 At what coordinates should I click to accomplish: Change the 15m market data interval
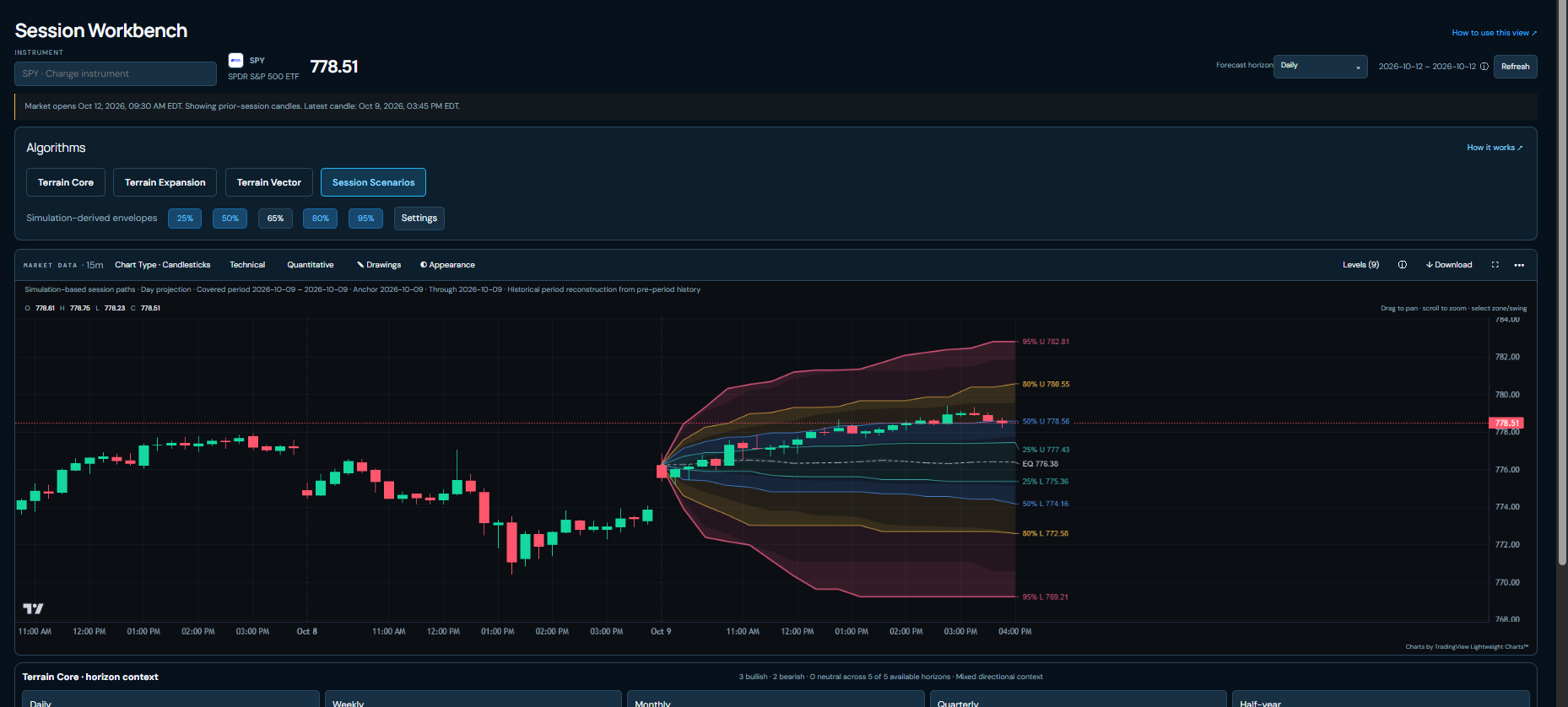pos(95,265)
